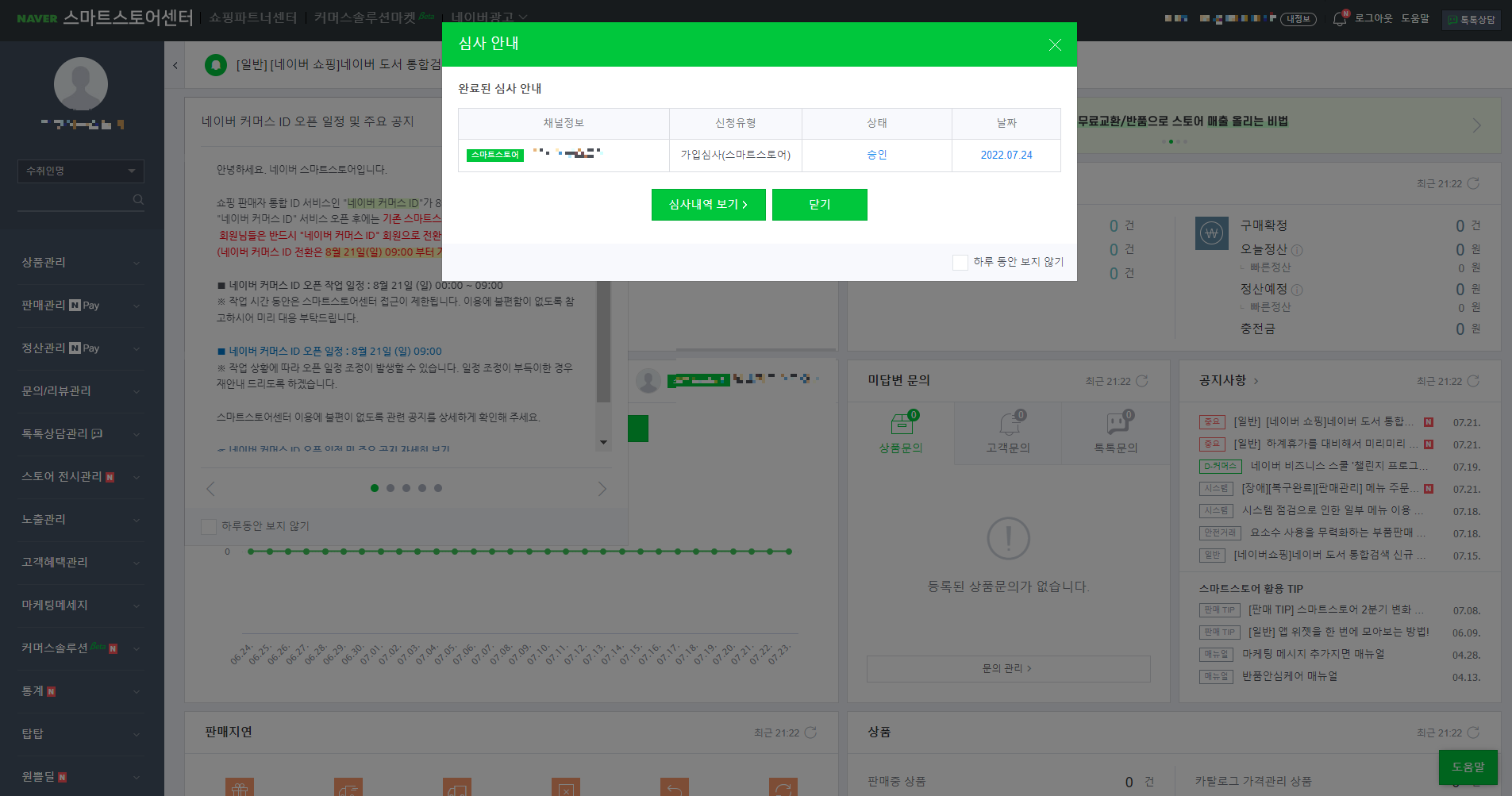Open the 톡톡상담 button in header
The width and height of the screenshot is (1512, 796).
pyautogui.click(x=1472, y=19)
